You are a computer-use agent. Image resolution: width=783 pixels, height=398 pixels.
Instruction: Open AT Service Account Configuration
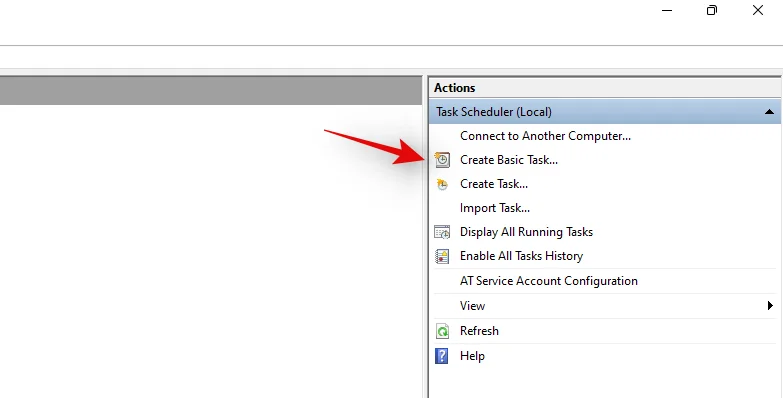point(549,281)
